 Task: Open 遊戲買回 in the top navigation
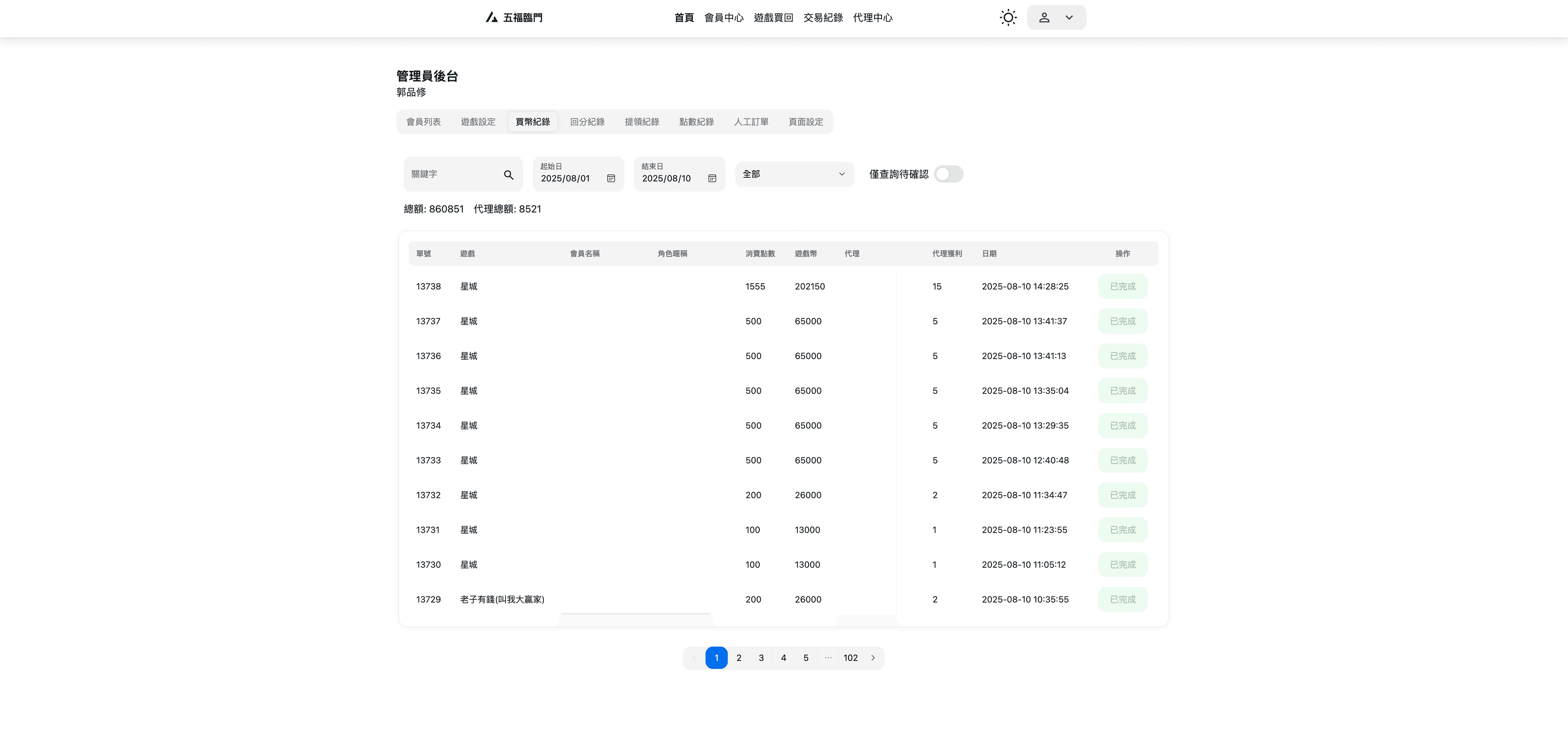(x=773, y=18)
